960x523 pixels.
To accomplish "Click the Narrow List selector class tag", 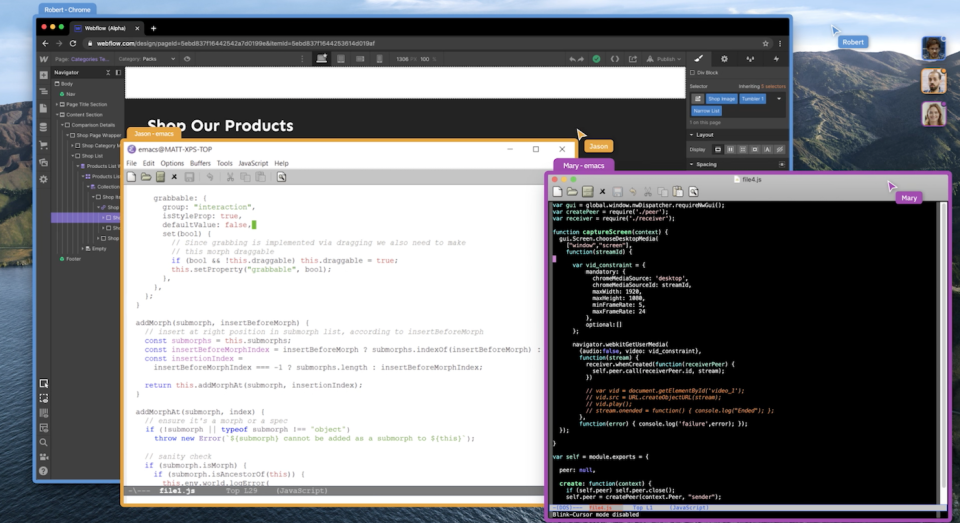I will 707,111.
